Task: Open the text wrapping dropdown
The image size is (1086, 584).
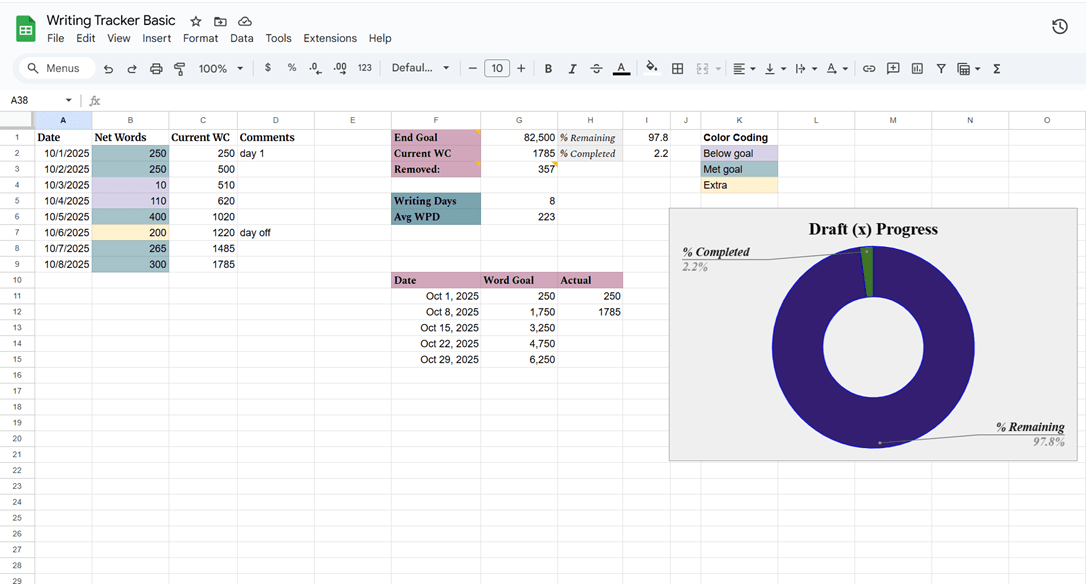Action: click(805, 69)
